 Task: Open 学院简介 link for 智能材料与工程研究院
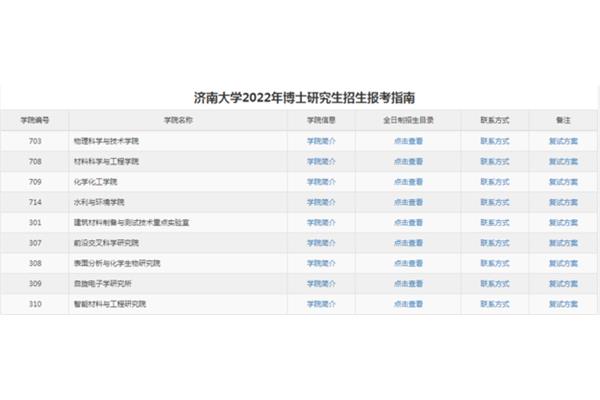click(321, 304)
